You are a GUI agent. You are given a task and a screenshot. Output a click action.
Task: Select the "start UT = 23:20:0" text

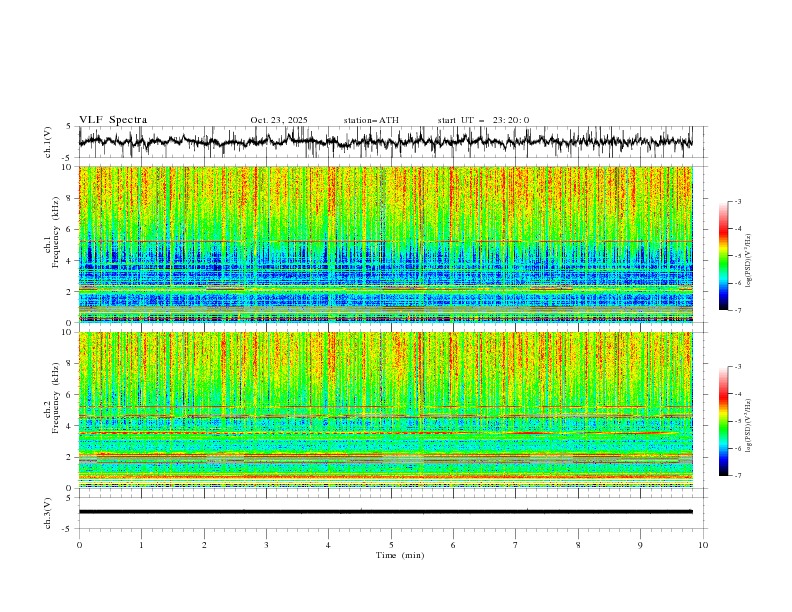483,120
